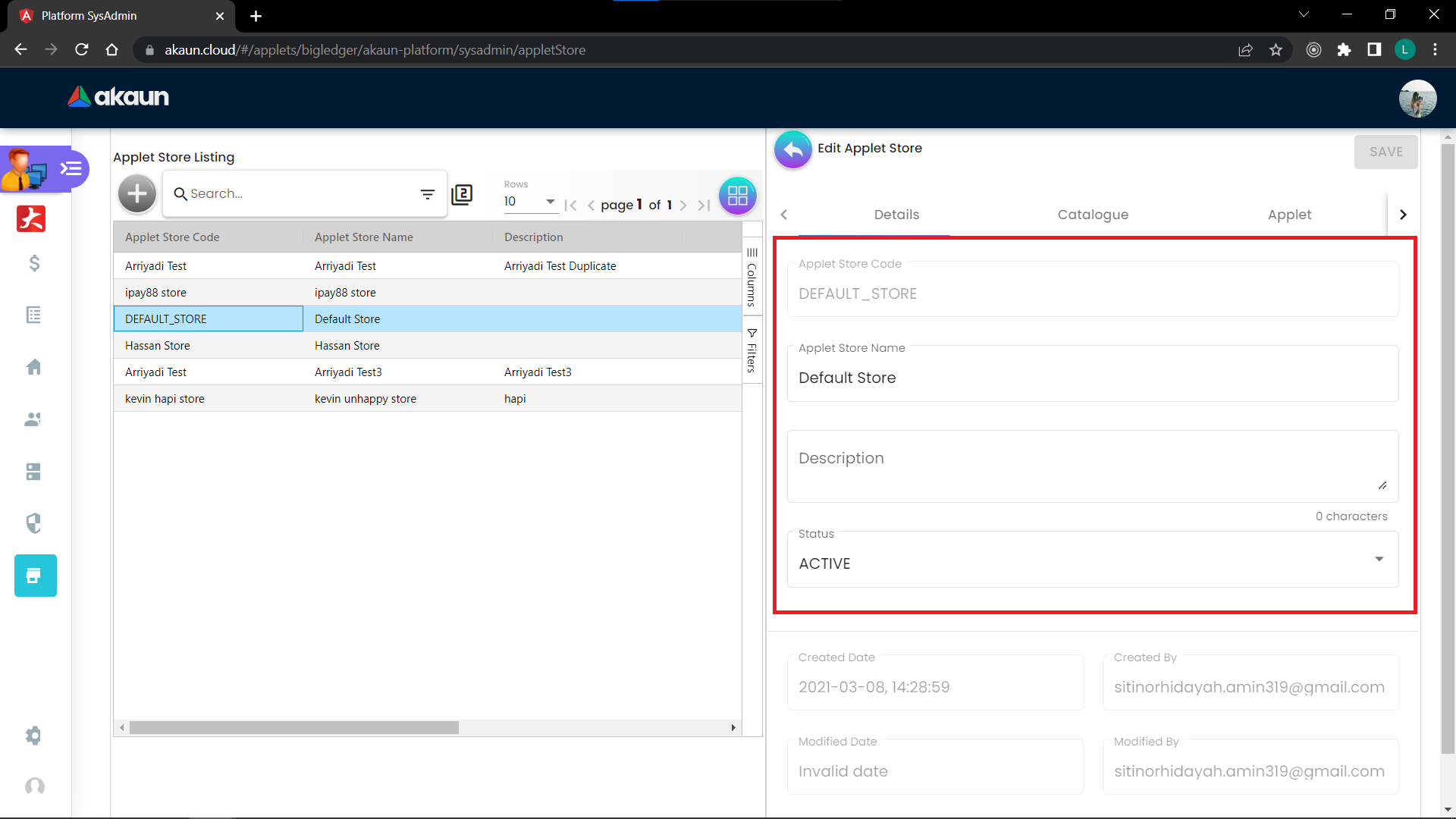Click the add applet store plus icon

pyautogui.click(x=137, y=194)
